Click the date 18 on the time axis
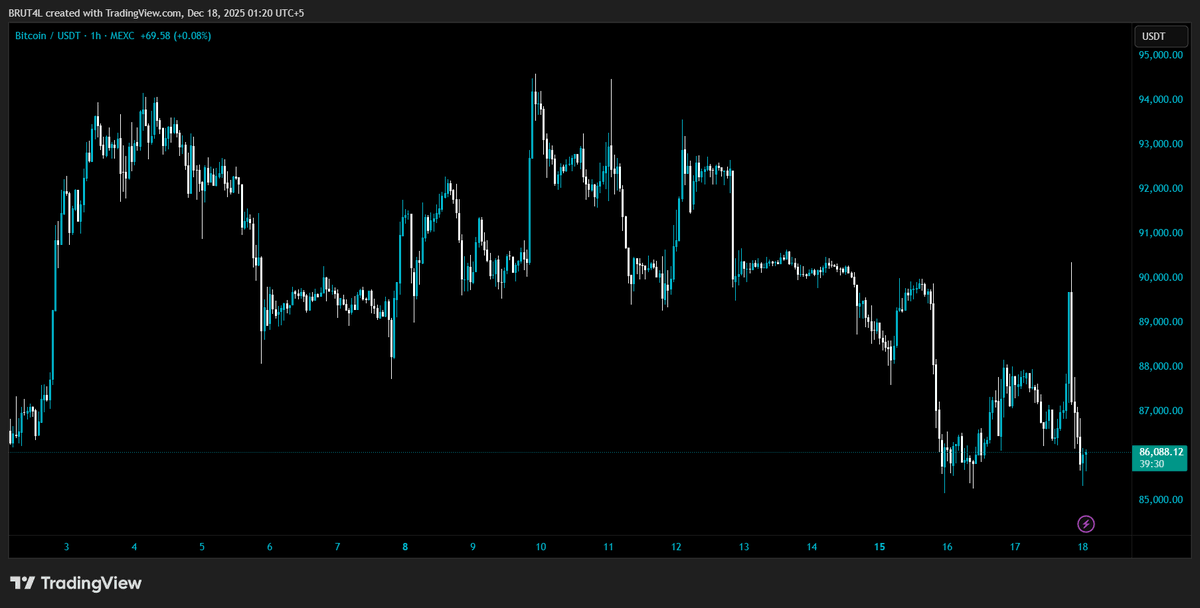Viewport: 1200px width, 608px height. click(x=1083, y=547)
